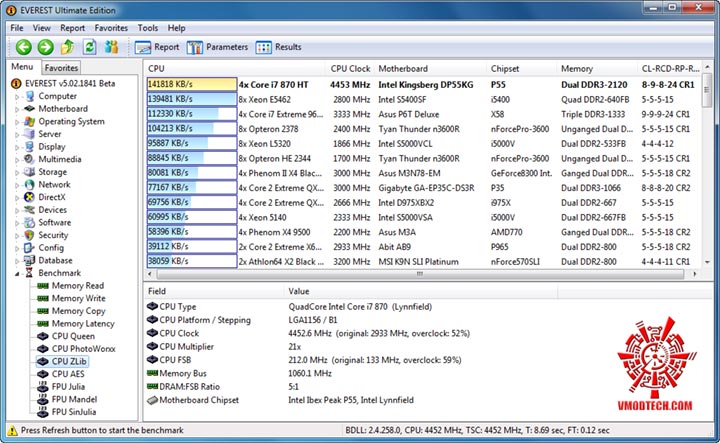
Task: Open the Report menu
Action: pos(73,28)
